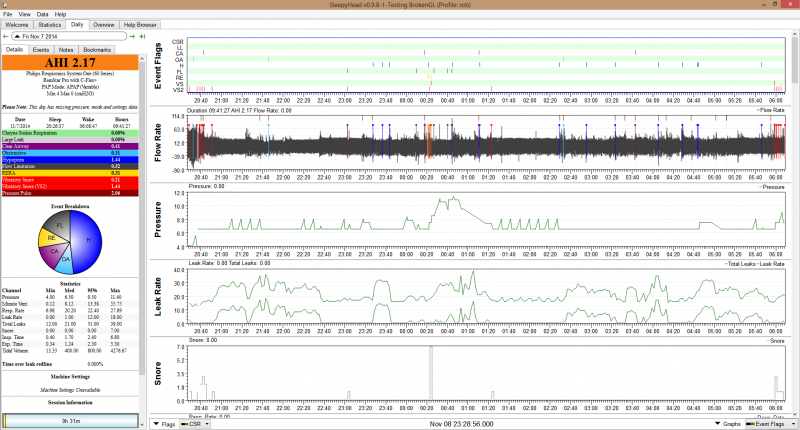Expand the Flags dropdown at bottom
Image resolution: width=800 pixels, height=430 pixels.
pos(164,424)
